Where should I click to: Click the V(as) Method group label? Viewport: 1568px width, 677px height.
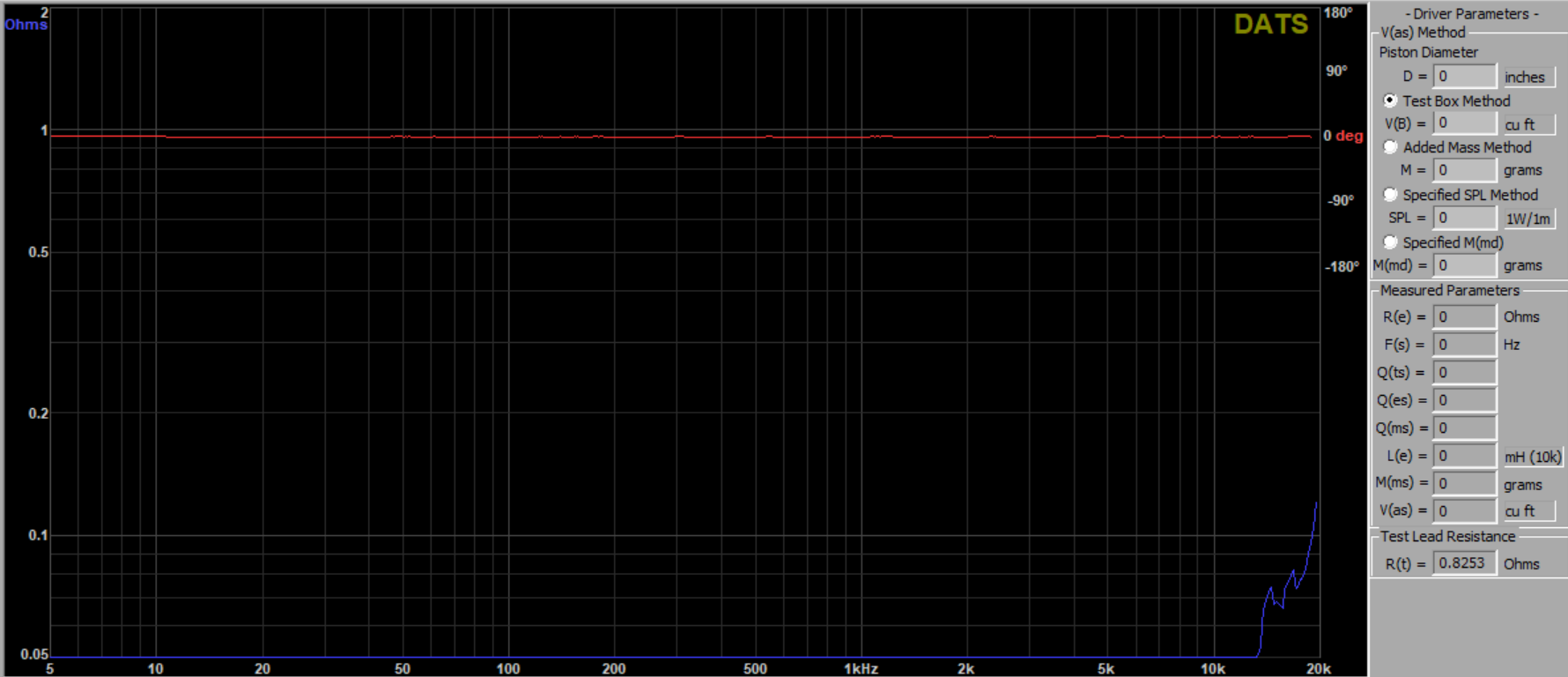1423,33
